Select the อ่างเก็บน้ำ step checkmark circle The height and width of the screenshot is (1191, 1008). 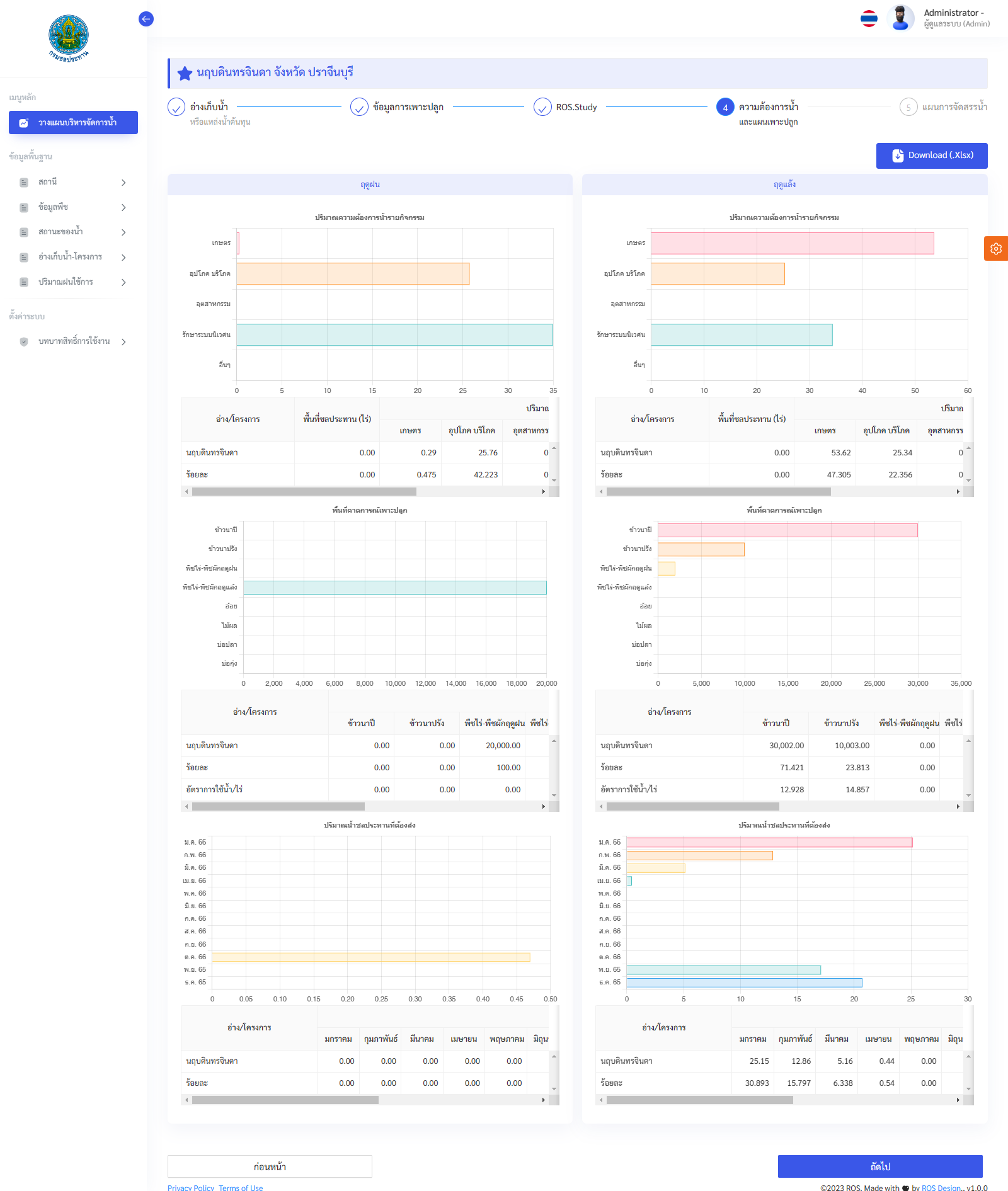click(176, 108)
